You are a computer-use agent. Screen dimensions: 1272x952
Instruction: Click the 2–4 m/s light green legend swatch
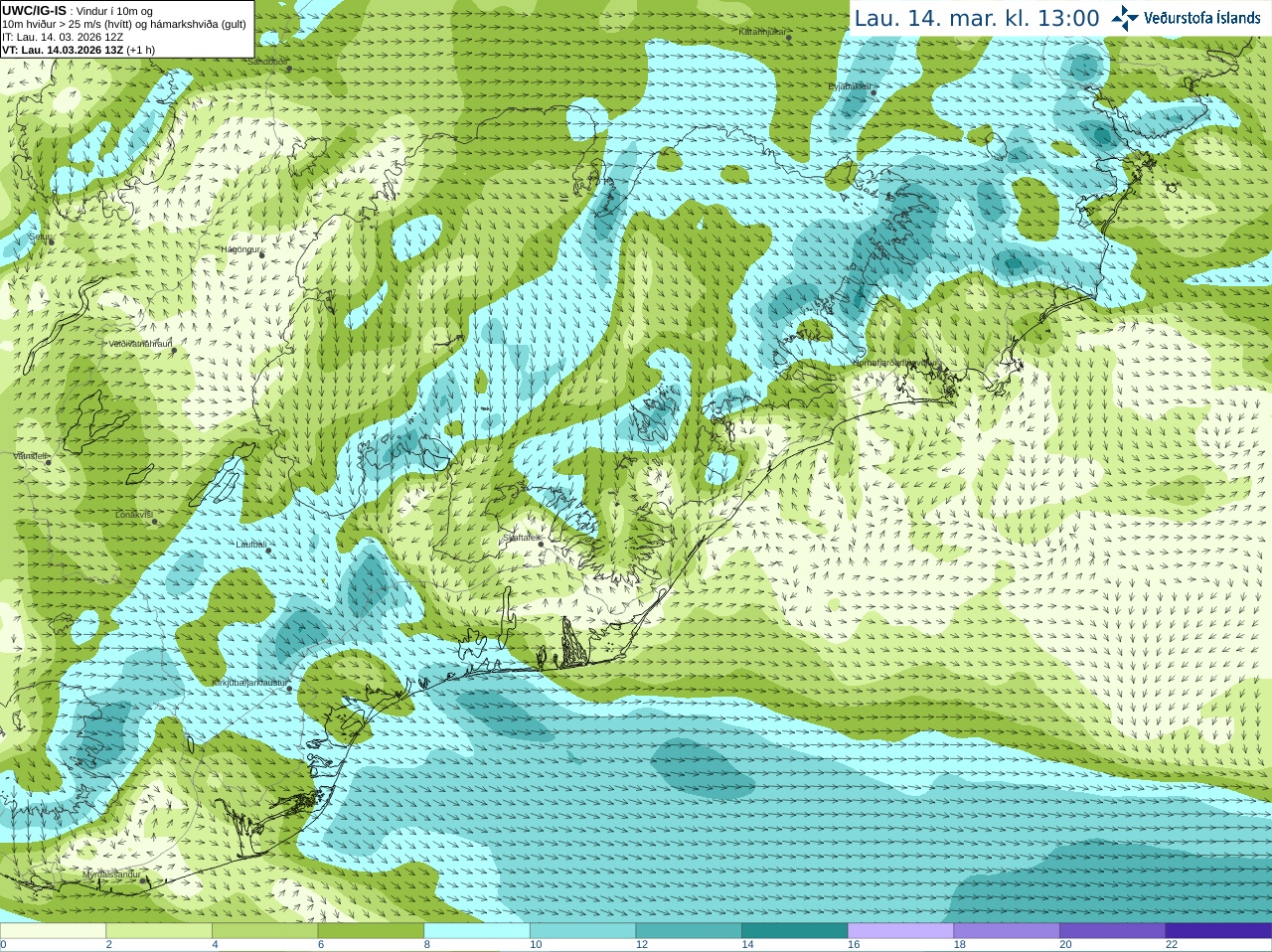[x=159, y=930]
